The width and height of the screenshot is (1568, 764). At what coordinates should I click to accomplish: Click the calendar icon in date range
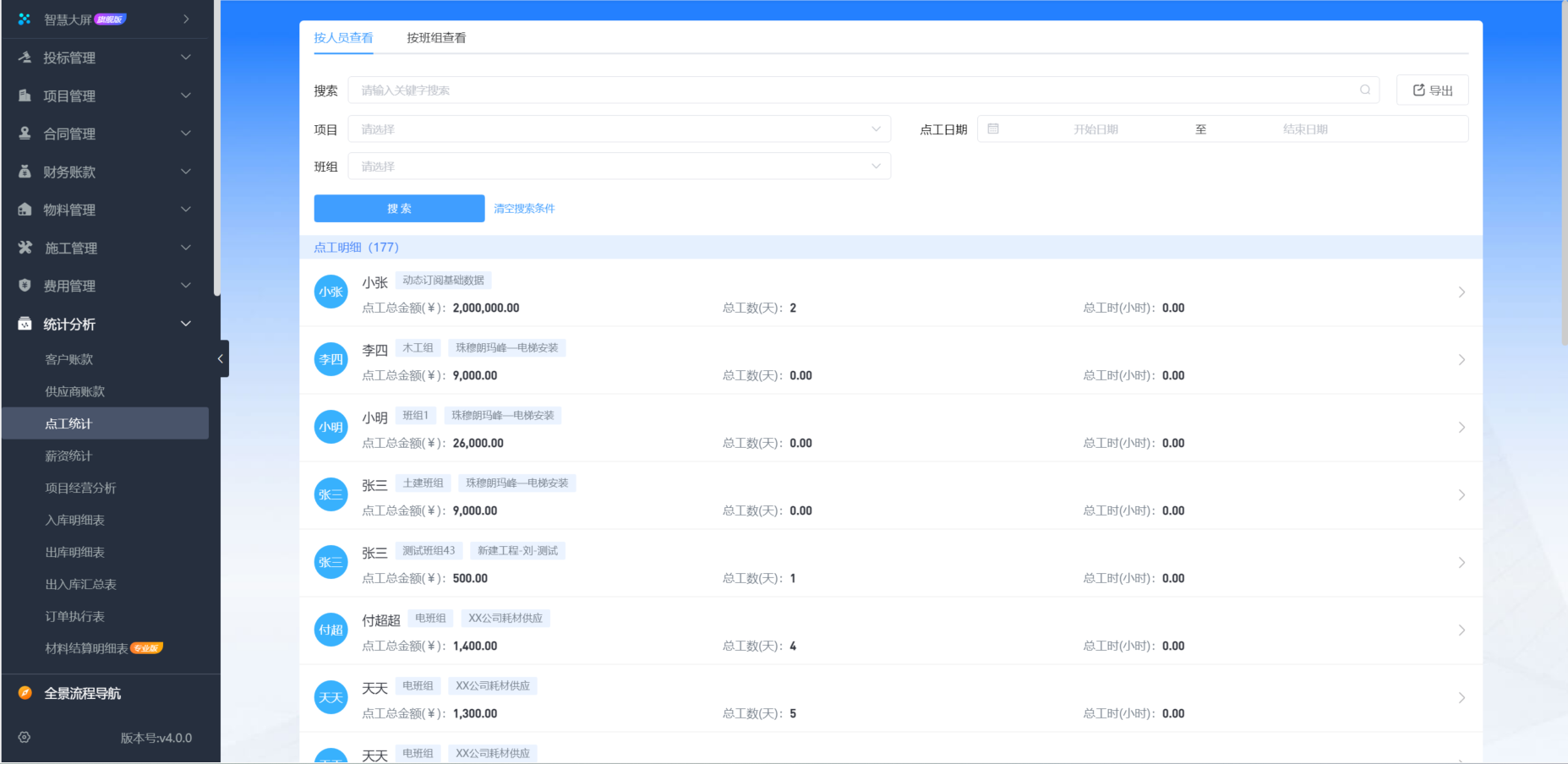point(993,129)
